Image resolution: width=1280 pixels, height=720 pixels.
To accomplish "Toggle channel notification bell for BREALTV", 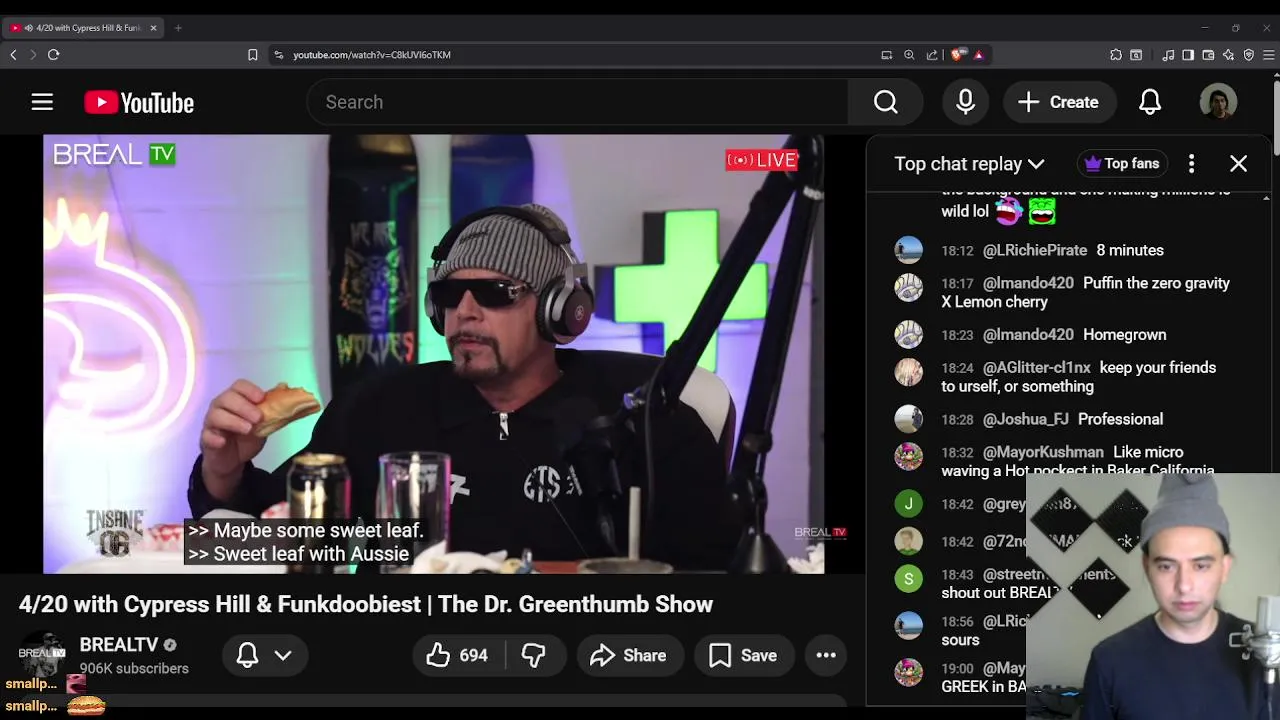I will click(247, 655).
